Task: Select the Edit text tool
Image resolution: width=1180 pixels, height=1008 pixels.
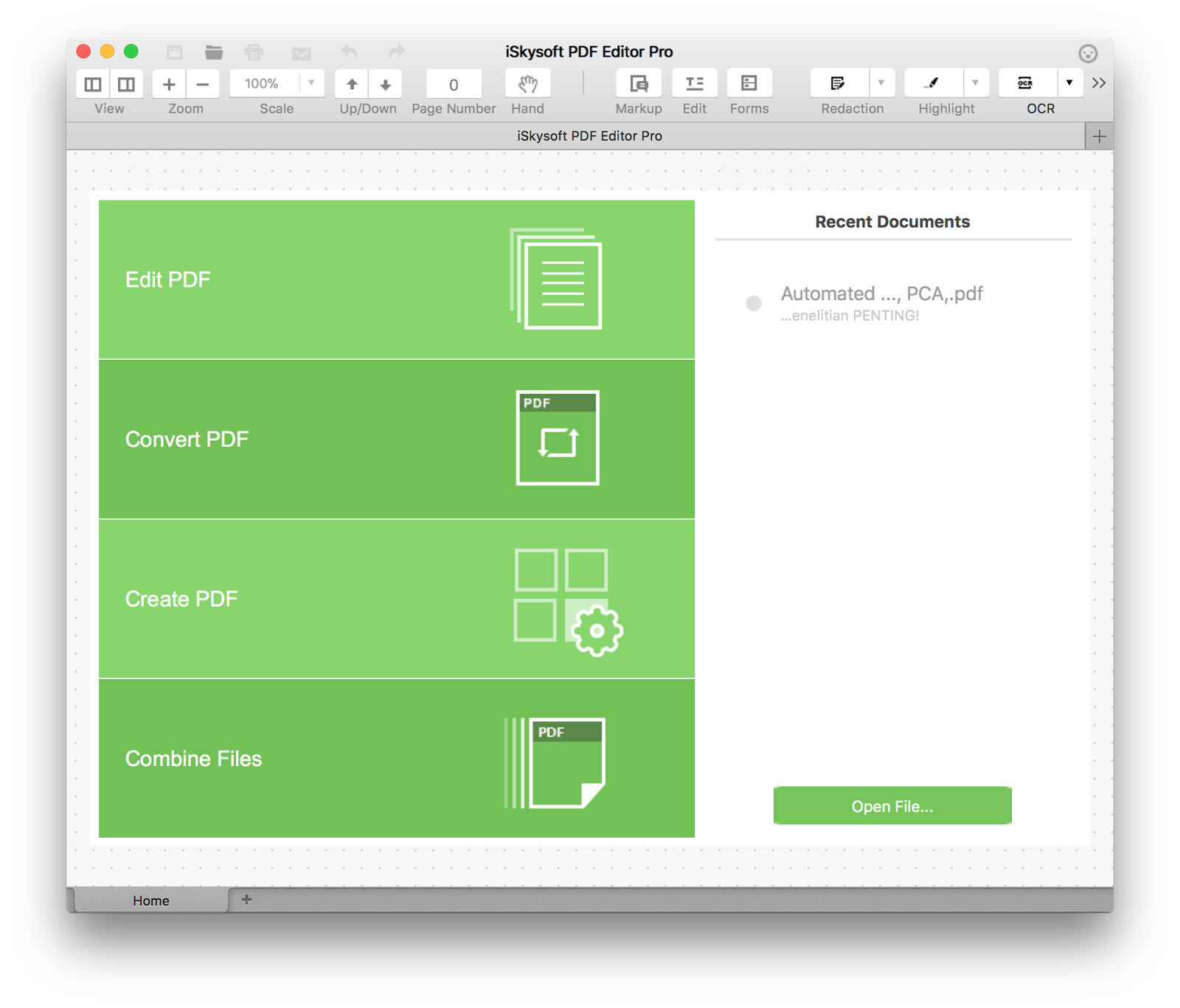Action: tap(695, 83)
